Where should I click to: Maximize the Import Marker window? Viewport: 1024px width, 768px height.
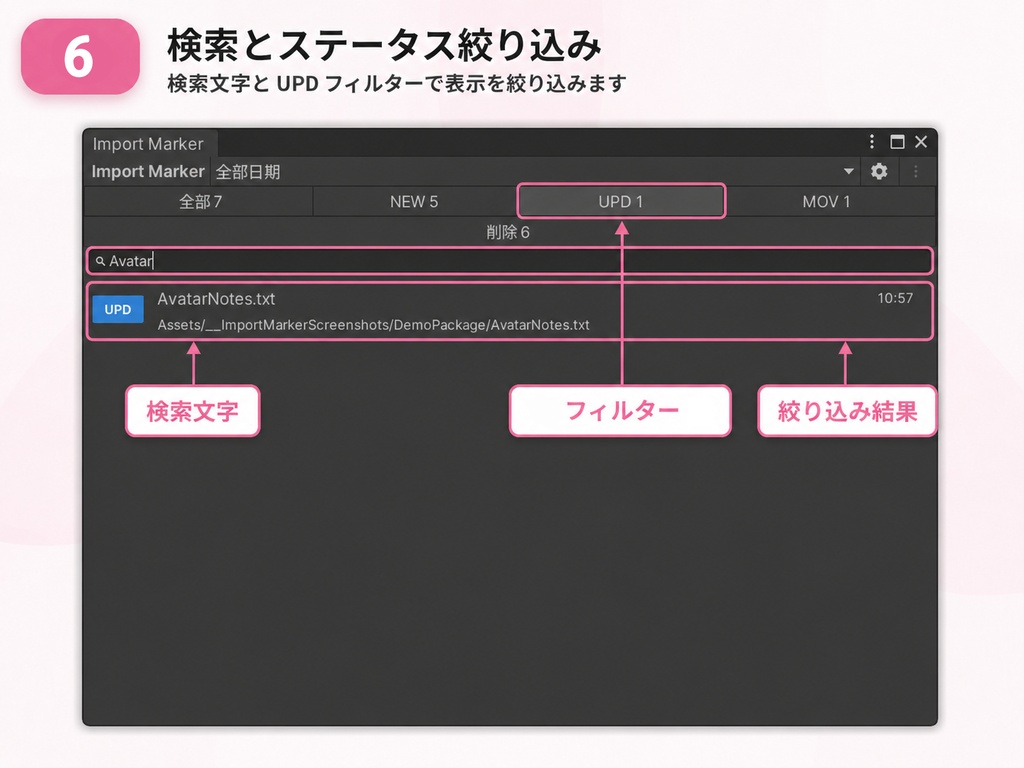click(897, 142)
